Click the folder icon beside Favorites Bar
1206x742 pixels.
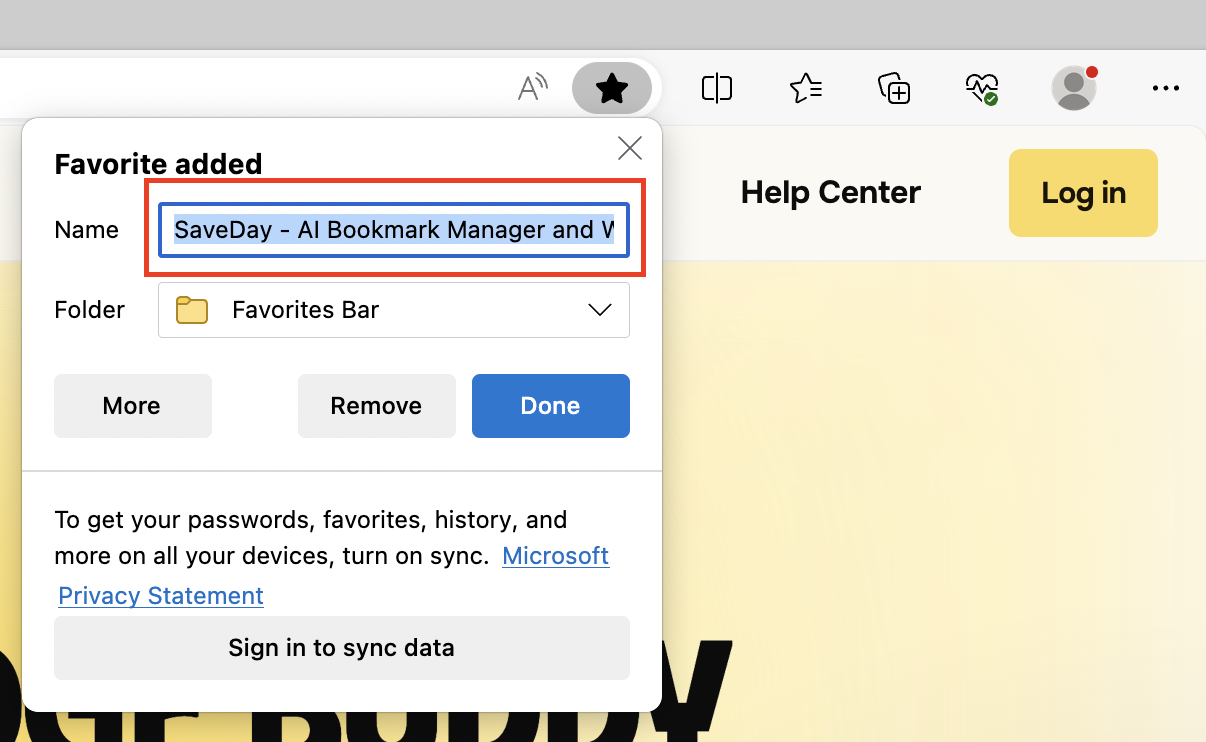(x=191, y=310)
